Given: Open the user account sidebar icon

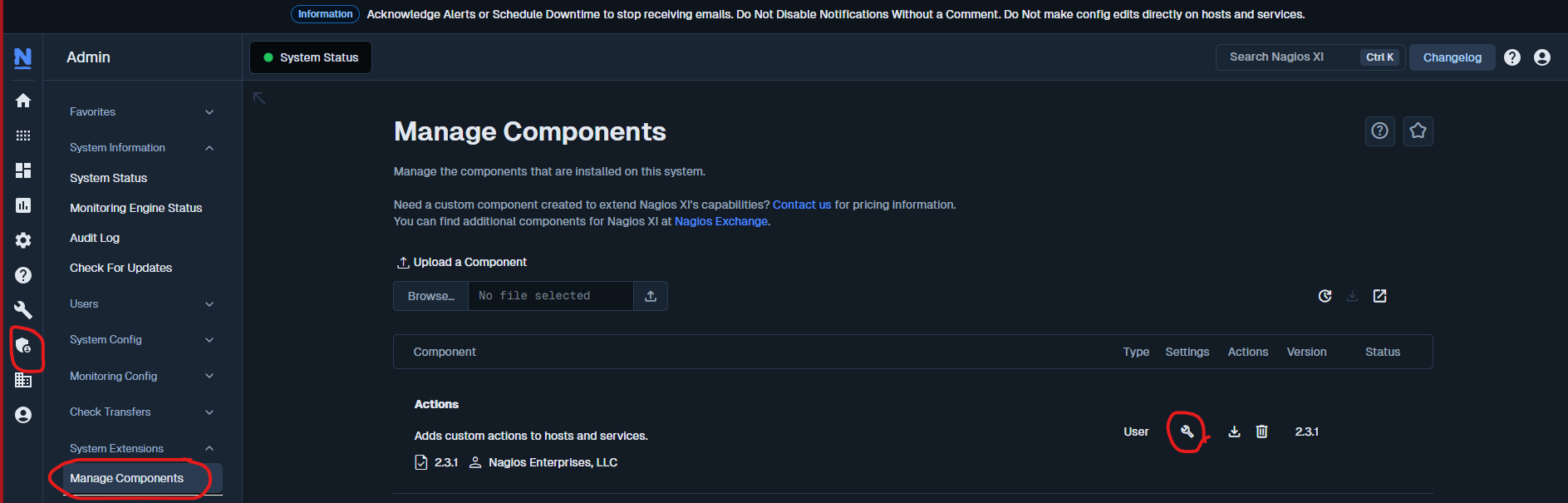Looking at the screenshot, I should [23, 415].
